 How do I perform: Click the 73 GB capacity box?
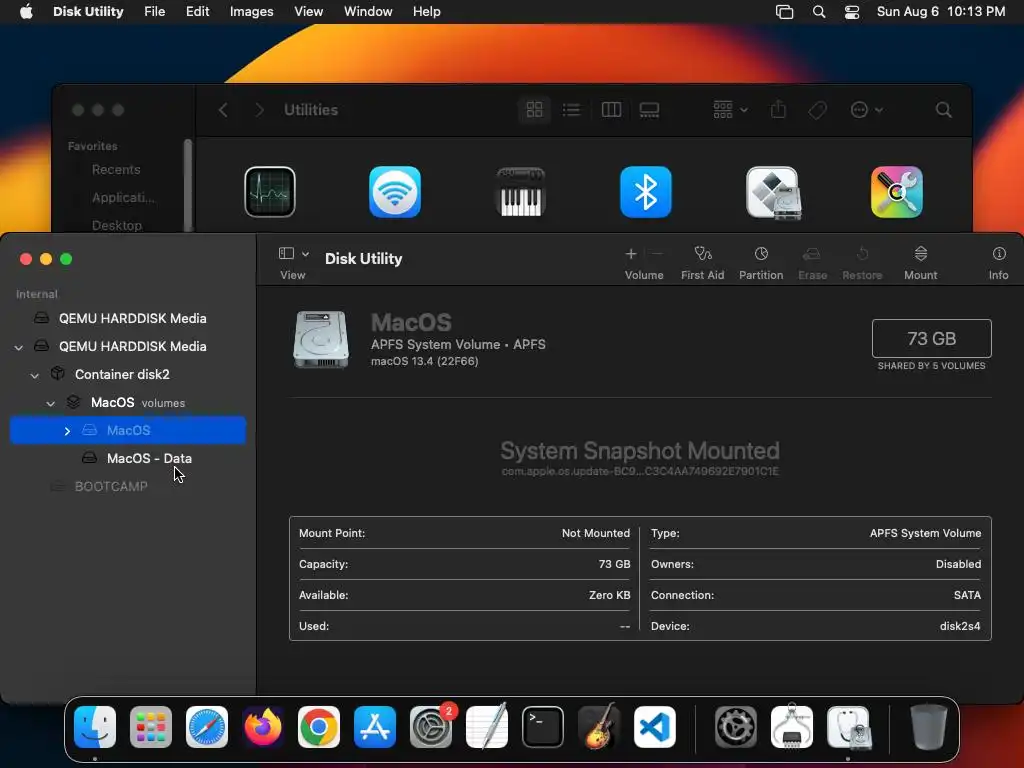coord(931,338)
